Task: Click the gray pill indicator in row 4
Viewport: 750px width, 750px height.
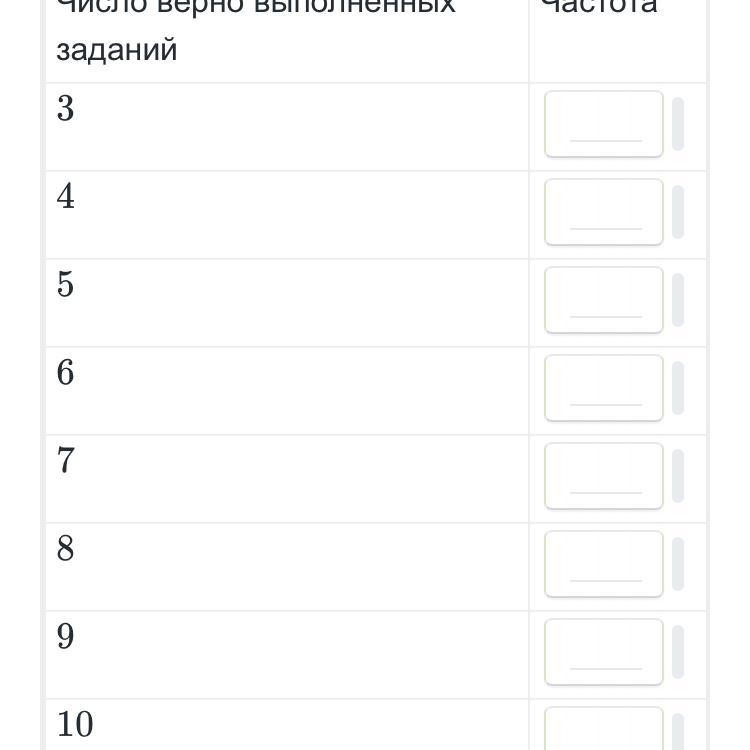Action: coord(678,212)
